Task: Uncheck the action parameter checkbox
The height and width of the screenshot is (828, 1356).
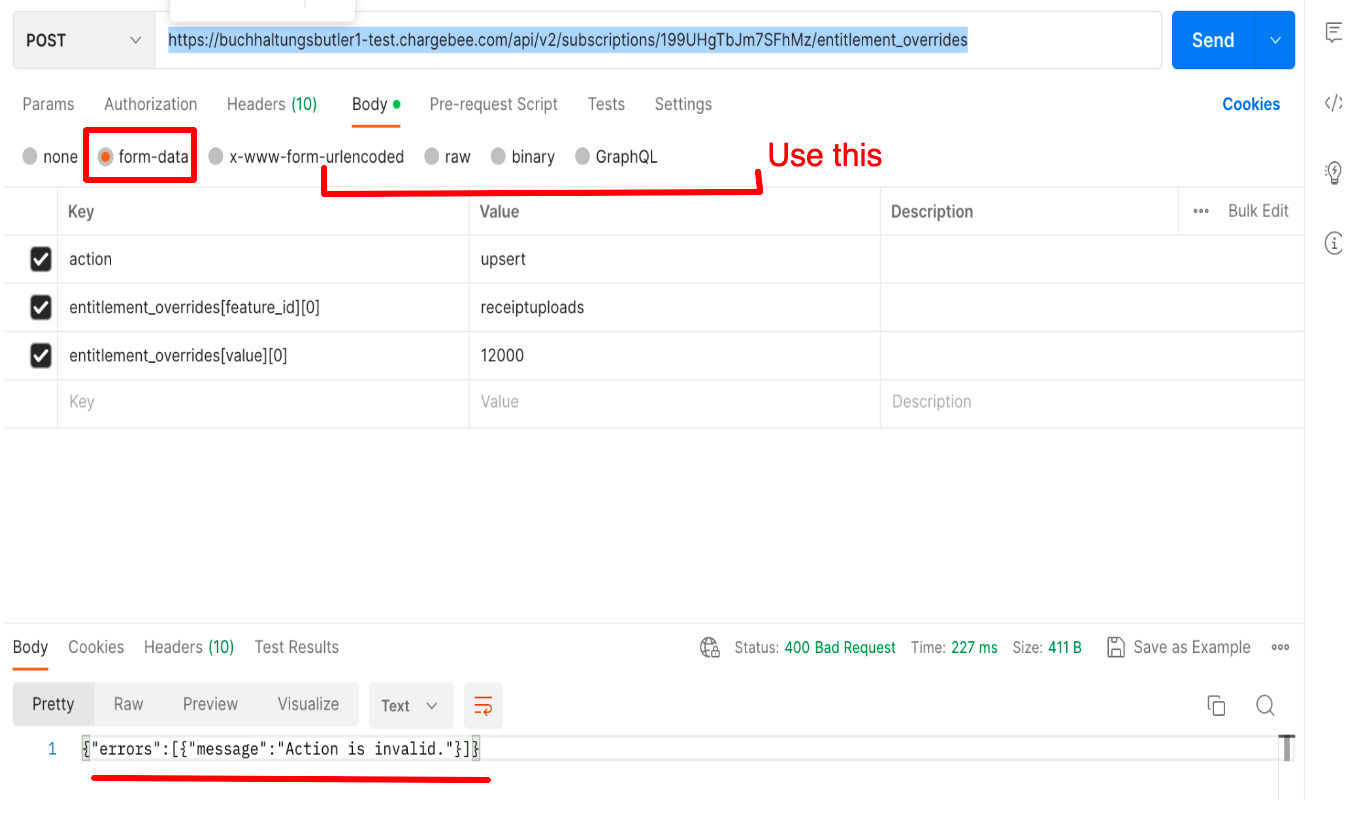Action: click(x=41, y=260)
